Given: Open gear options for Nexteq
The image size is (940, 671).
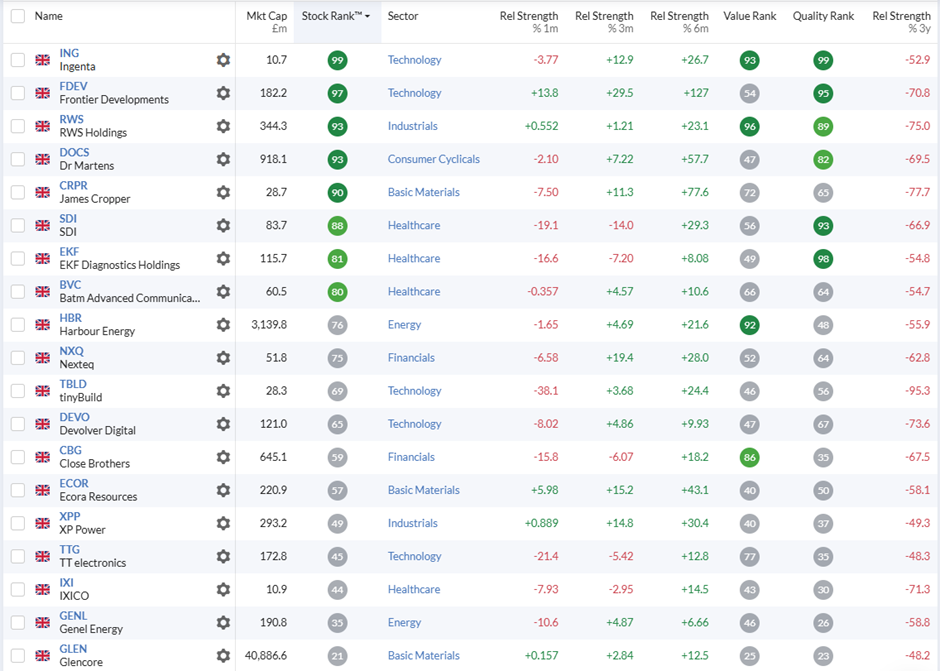Looking at the screenshot, I should (x=223, y=358).
